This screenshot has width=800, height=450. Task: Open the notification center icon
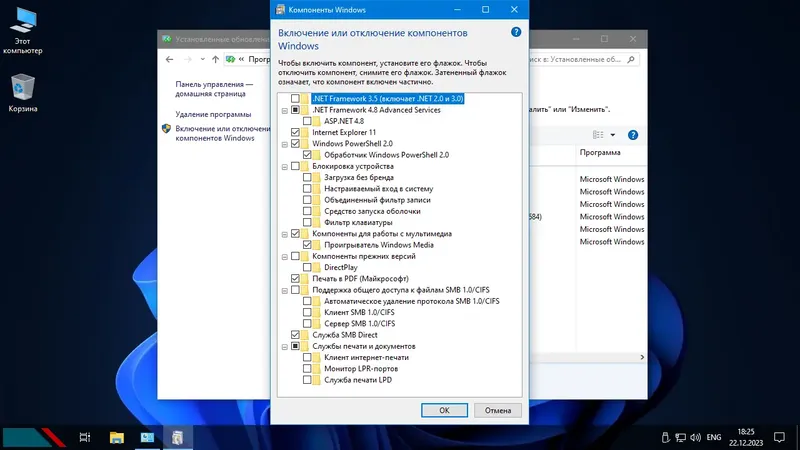click(x=779, y=437)
